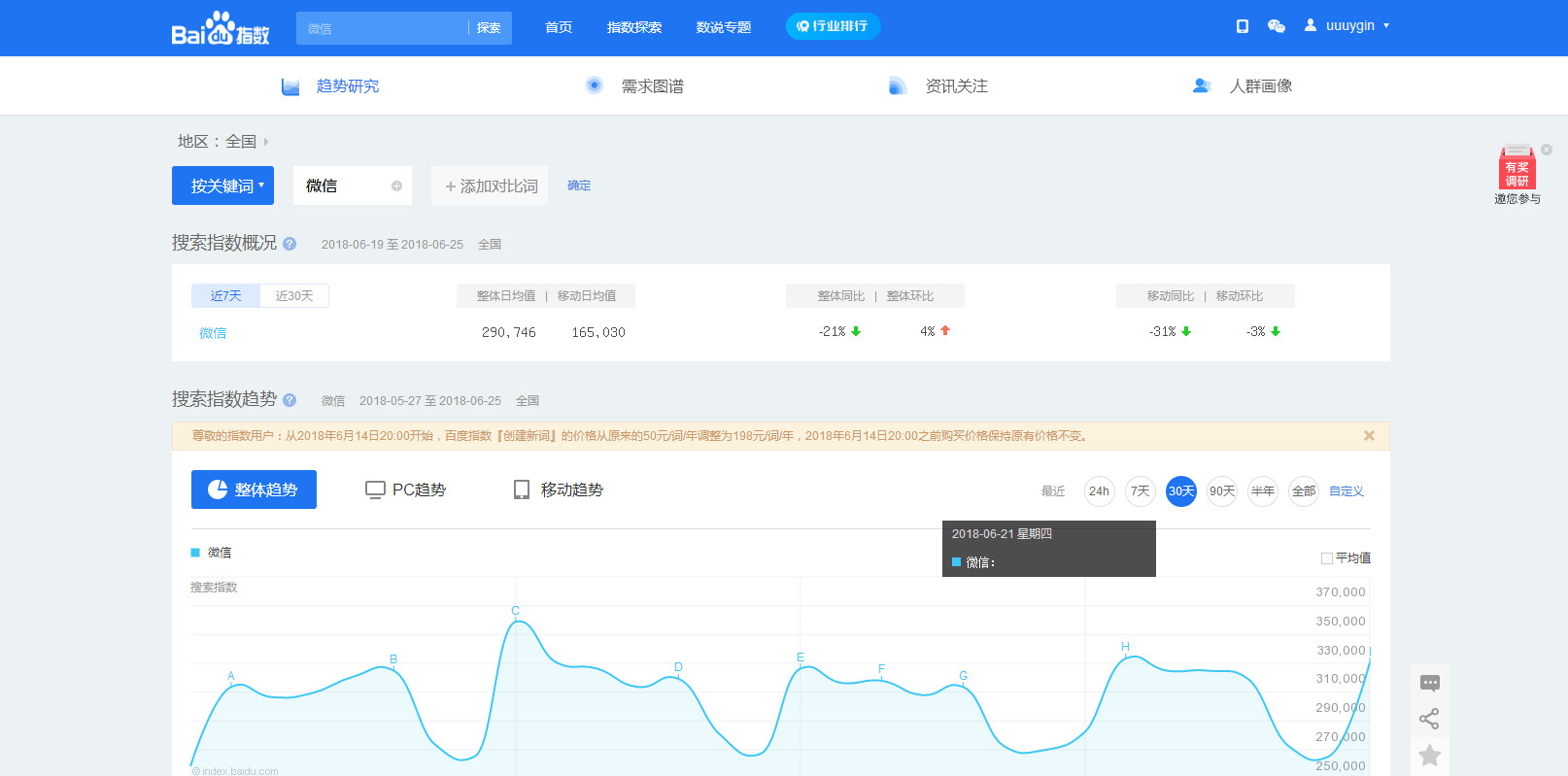The height and width of the screenshot is (776, 1568).
Task: Open 数说专题 navigation item
Action: pos(724,27)
